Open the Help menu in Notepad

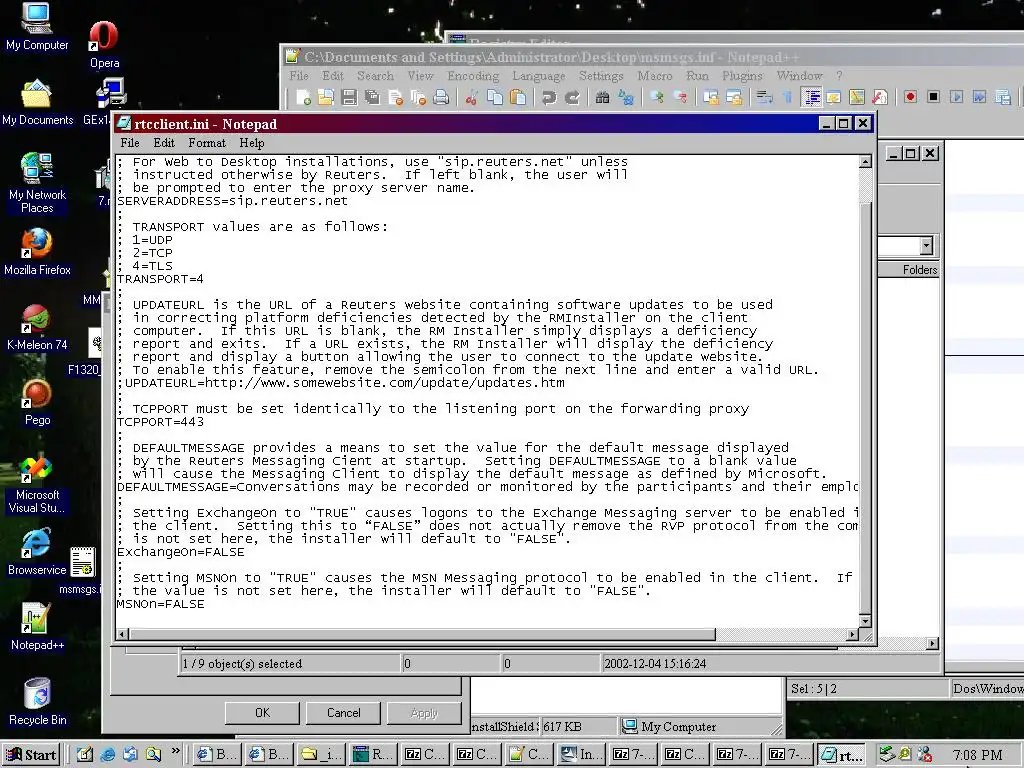[x=251, y=143]
